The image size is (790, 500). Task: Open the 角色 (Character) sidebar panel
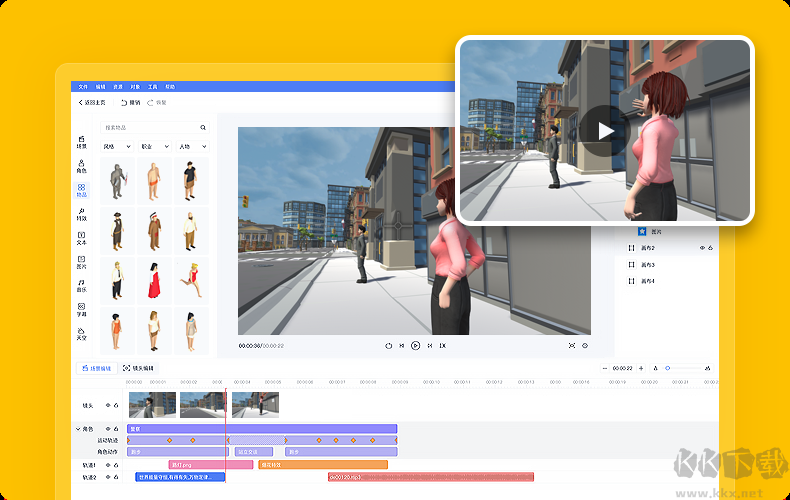[x=82, y=166]
